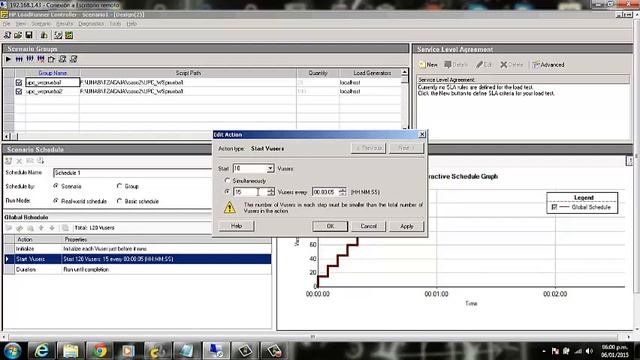
Task: Toggle Global Schedule checkbox in graph legend
Action: (554, 207)
